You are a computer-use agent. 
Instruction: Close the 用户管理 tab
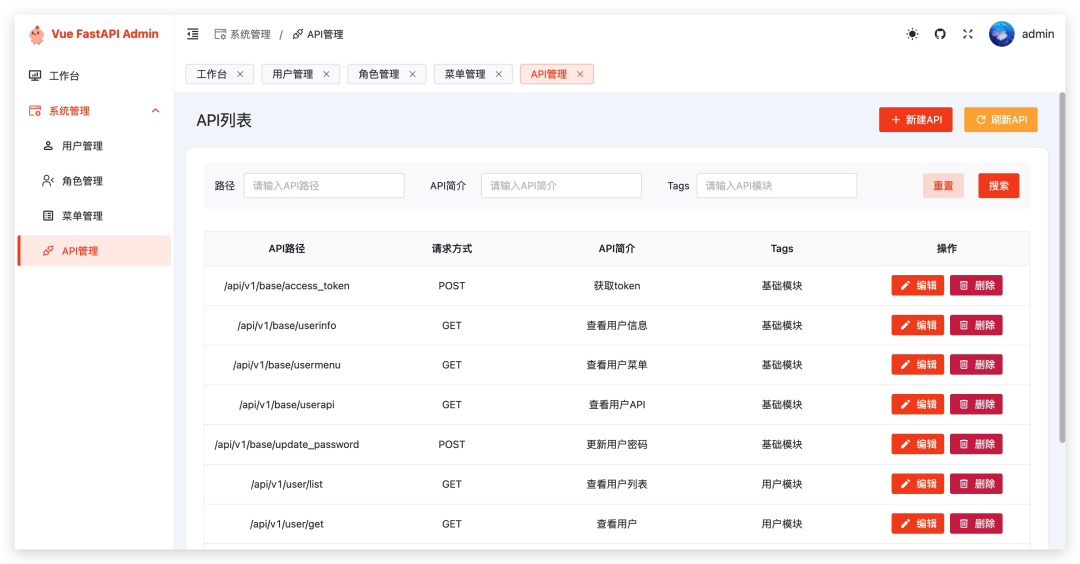pyautogui.click(x=326, y=74)
